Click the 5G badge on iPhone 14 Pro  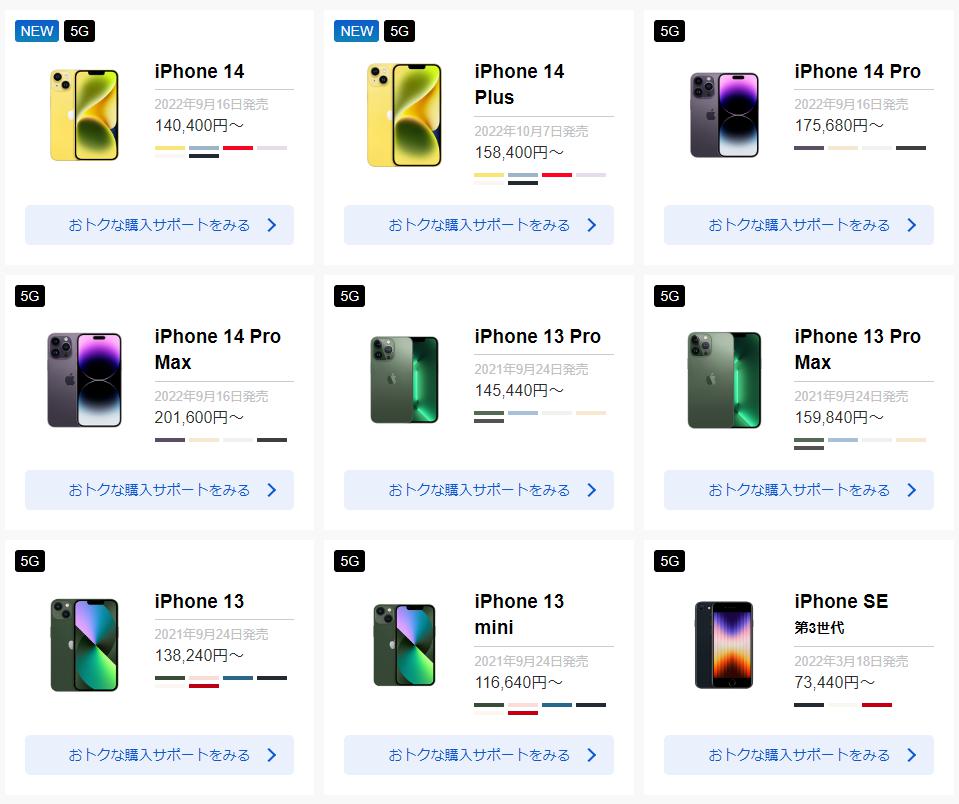point(669,31)
